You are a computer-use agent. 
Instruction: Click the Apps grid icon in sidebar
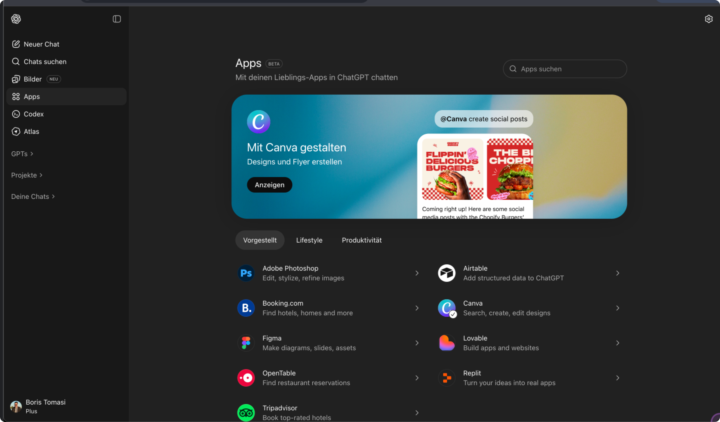(x=16, y=96)
